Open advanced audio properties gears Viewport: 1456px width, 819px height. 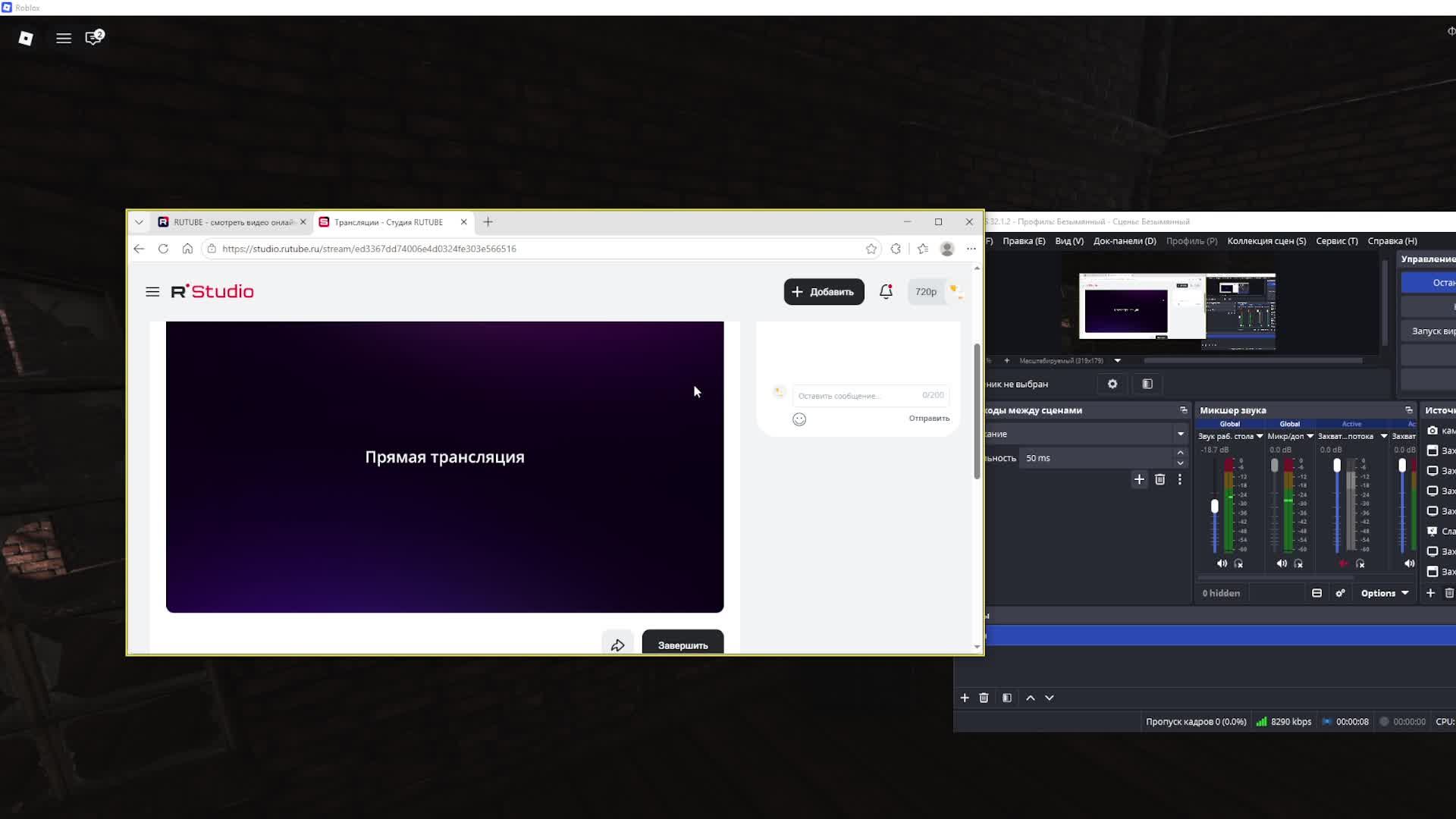tap(1340, 593)
